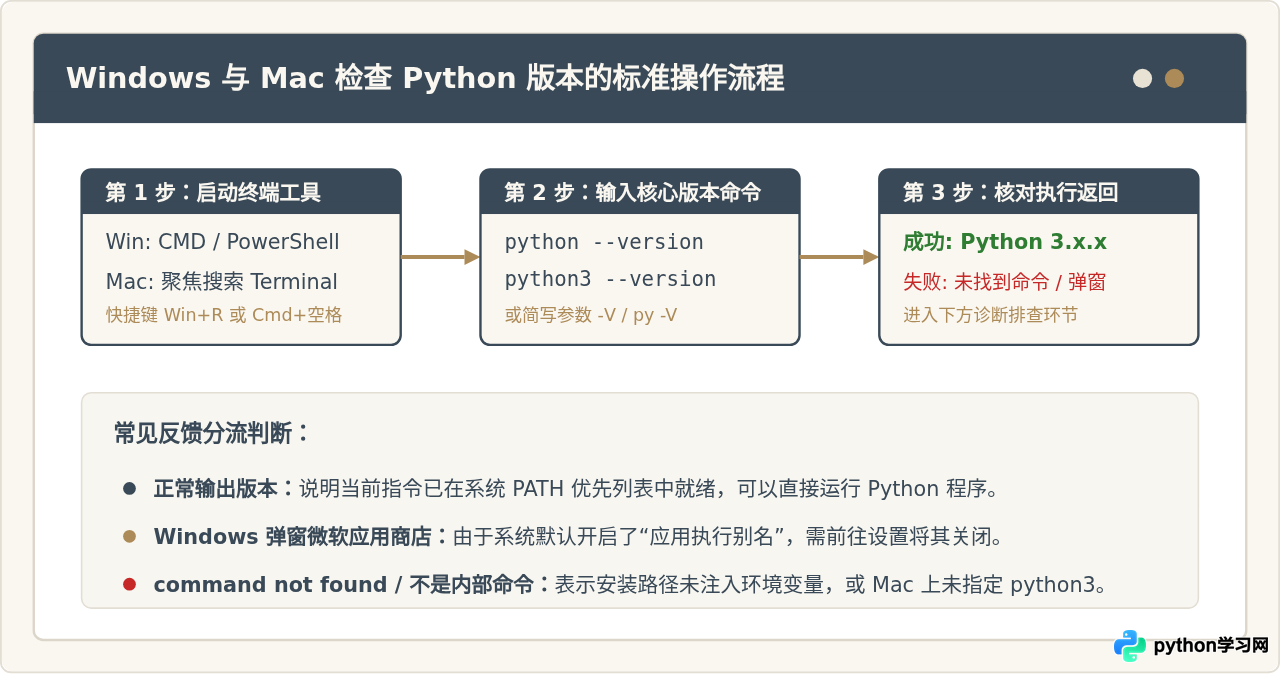Click the command "python --version"
The height and width of the screenshot is (674, 1280).
(x=604, y=242)
